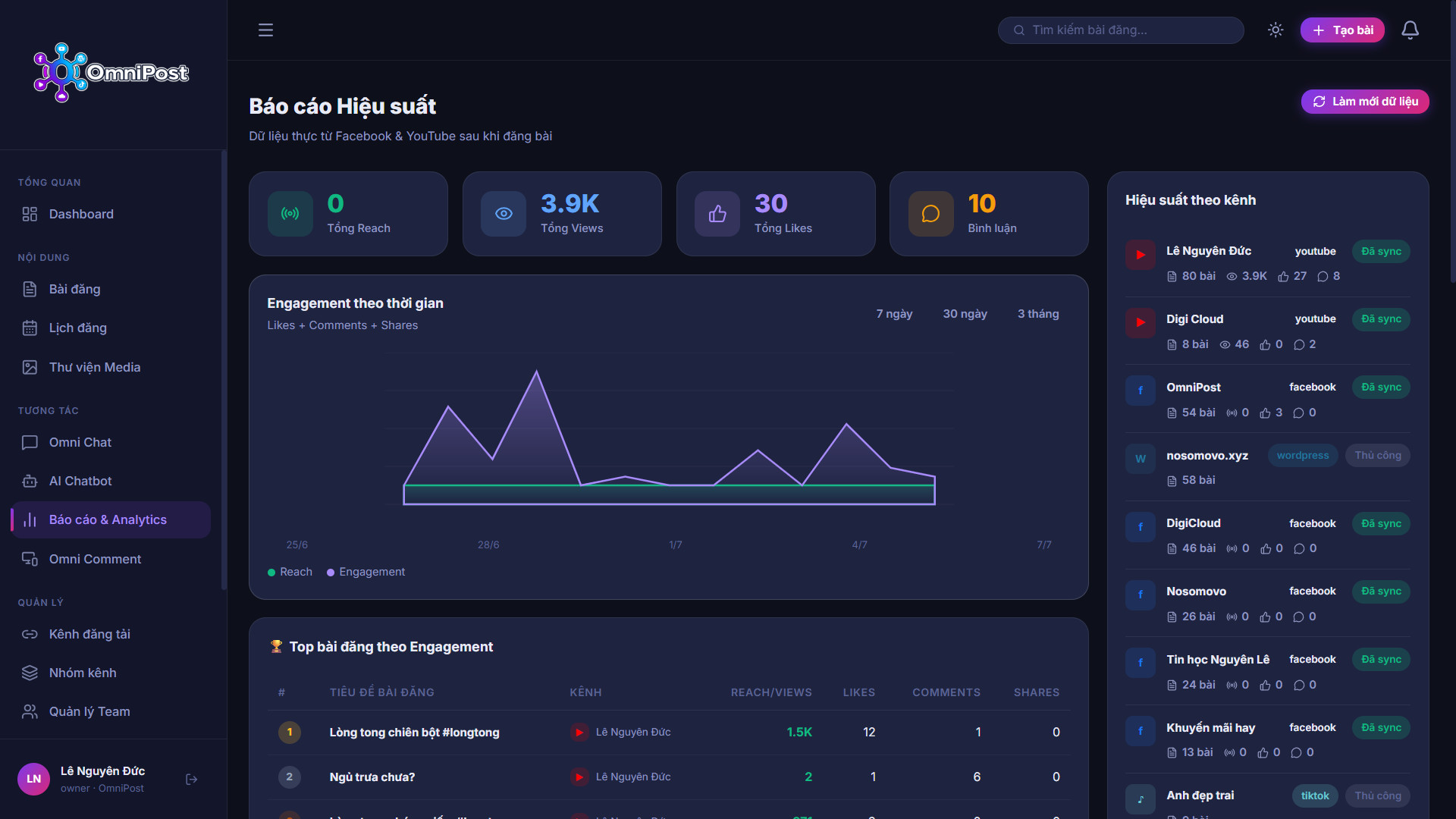This screenshot has width=1456, height=819.
Task: Click Làm mới dữ liệu button
Action: (1365, 102)
